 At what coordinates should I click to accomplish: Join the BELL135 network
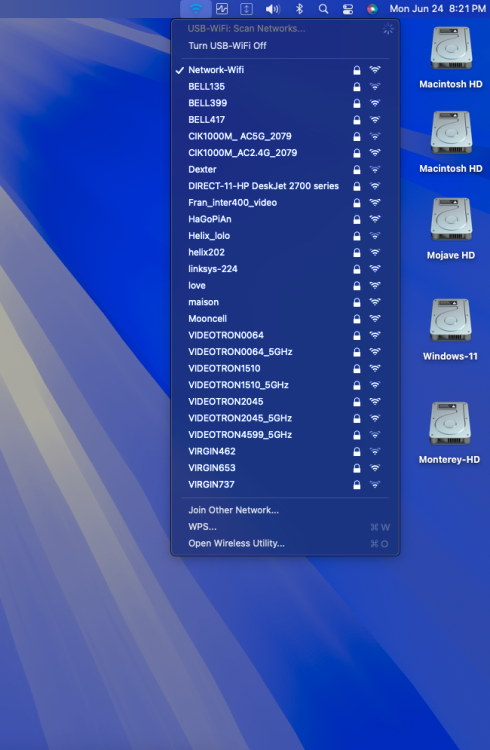(285, 87)
